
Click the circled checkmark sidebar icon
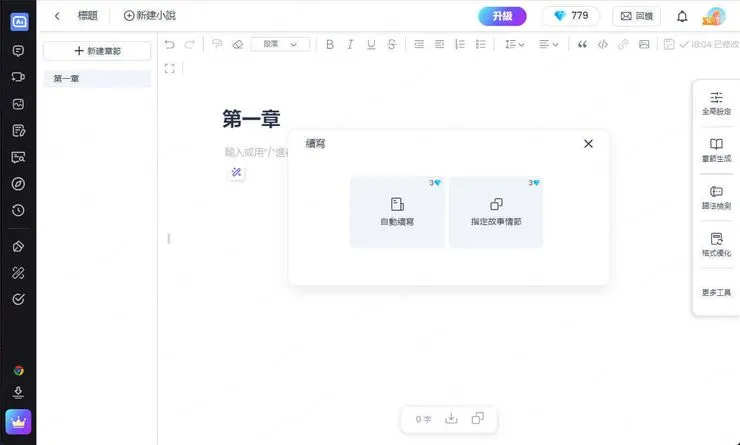(x=18, y=299)
